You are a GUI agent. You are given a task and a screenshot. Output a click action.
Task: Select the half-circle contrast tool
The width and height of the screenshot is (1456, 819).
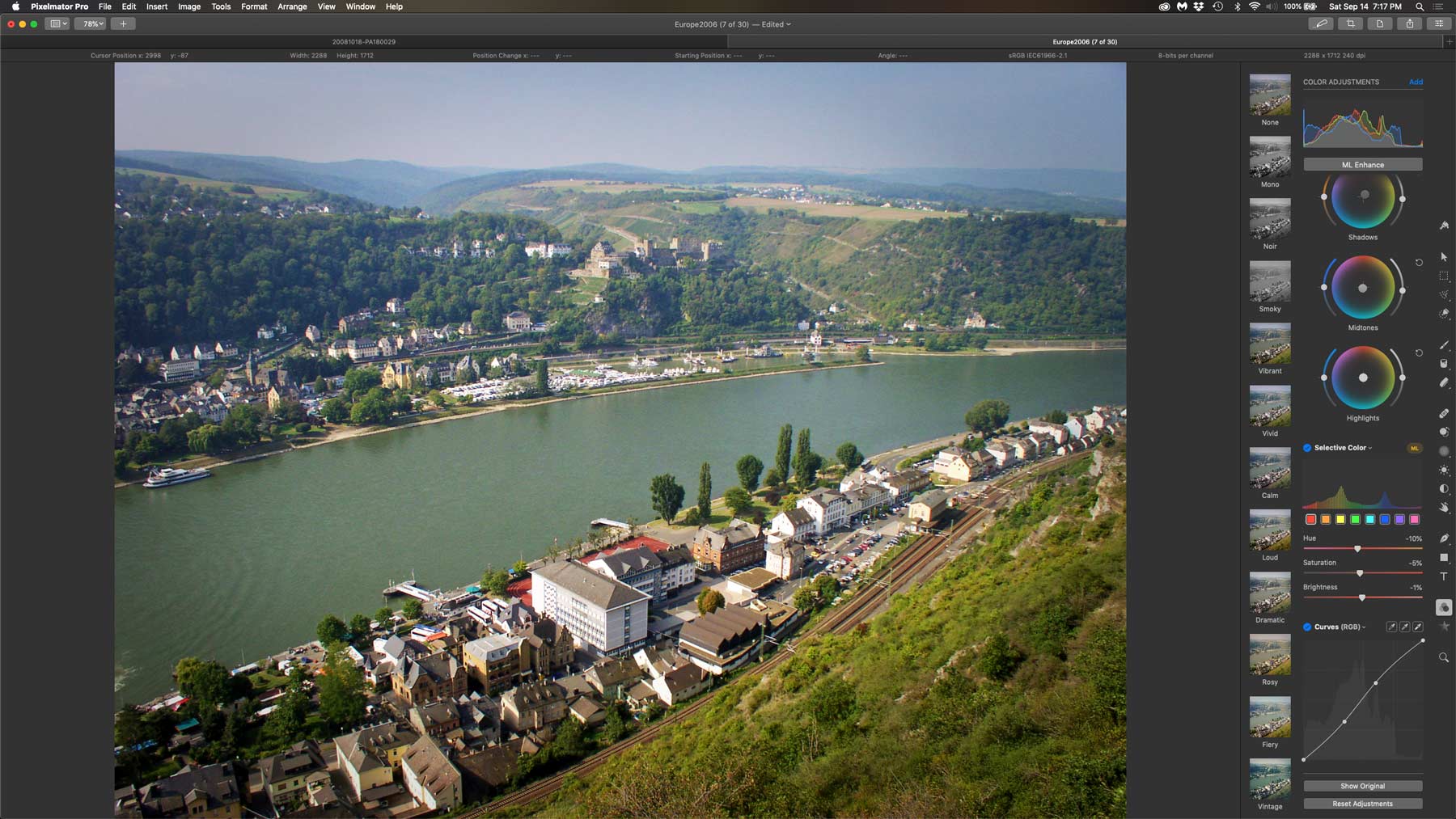pyautogui.click(x=1444, y=488)
